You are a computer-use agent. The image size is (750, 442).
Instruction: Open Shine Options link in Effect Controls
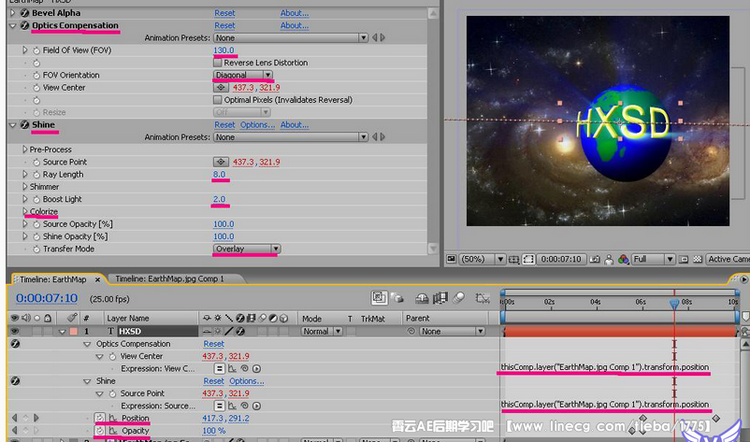tap(257, 125)
